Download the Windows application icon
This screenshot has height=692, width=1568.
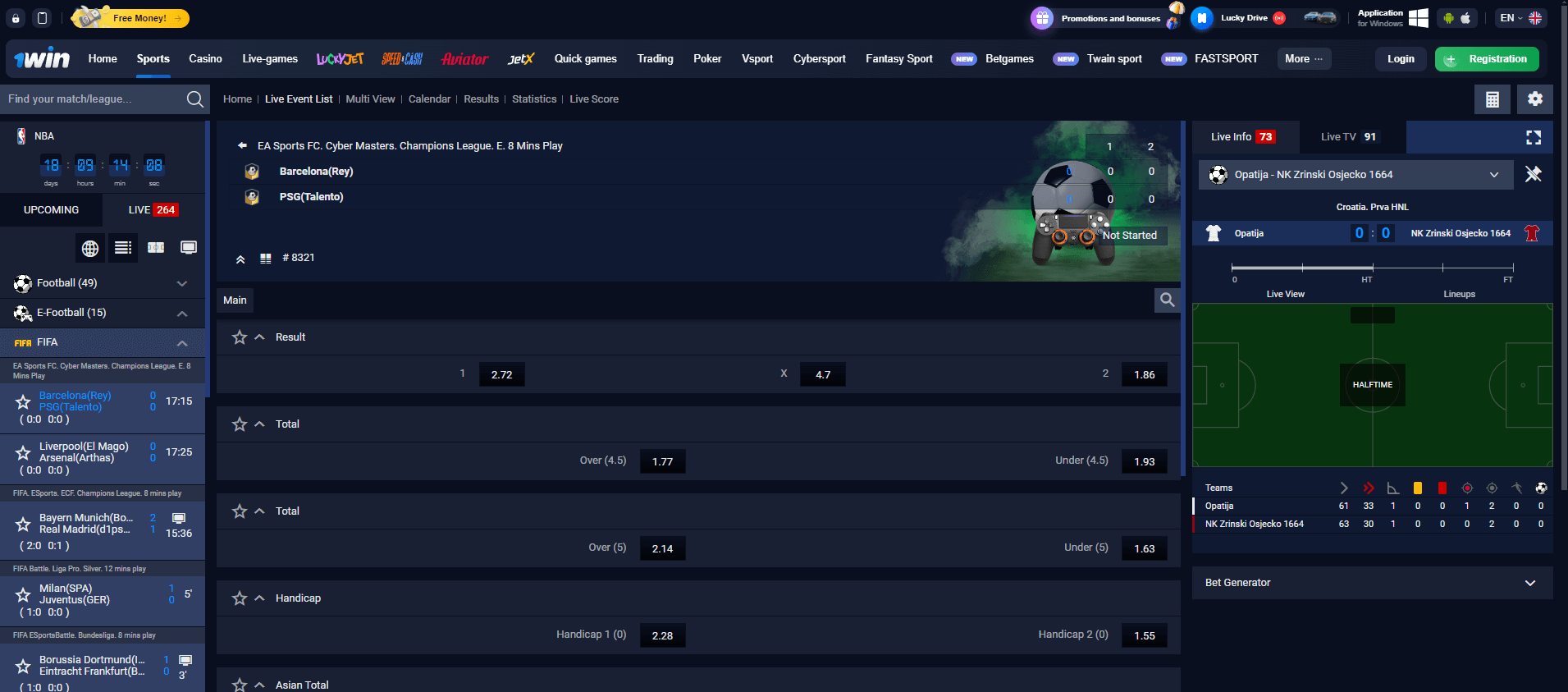click(x=1418, y=18)
